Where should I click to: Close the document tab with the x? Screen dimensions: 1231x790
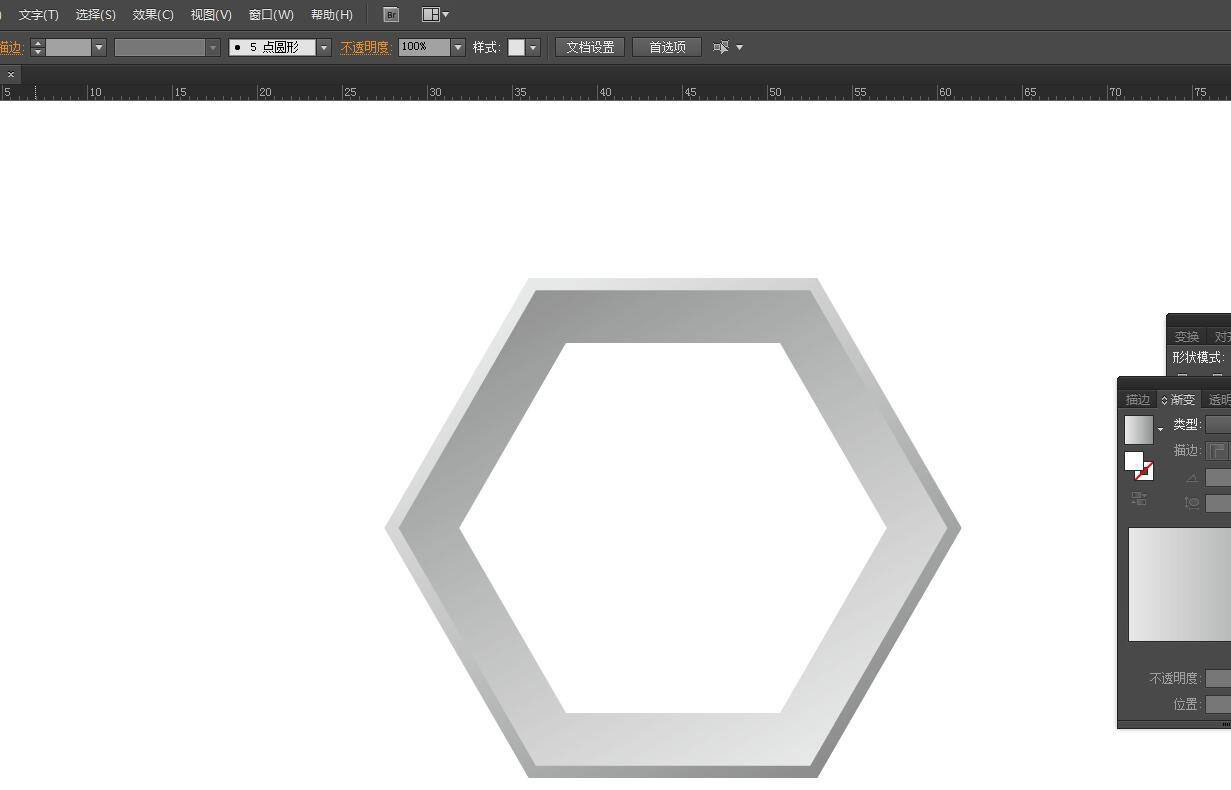point(11,75)
